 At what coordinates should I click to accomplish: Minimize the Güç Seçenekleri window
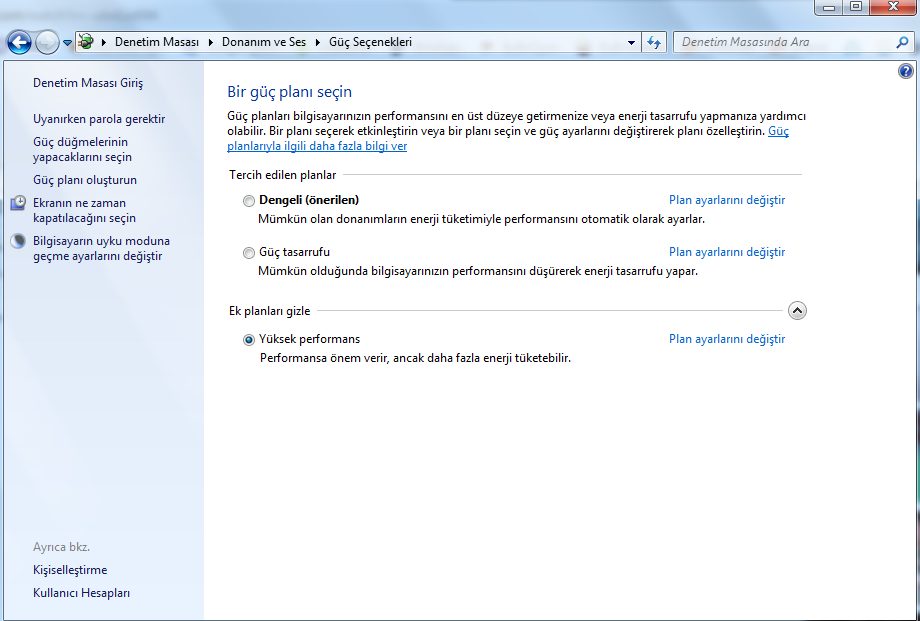(x=829, y=7)
